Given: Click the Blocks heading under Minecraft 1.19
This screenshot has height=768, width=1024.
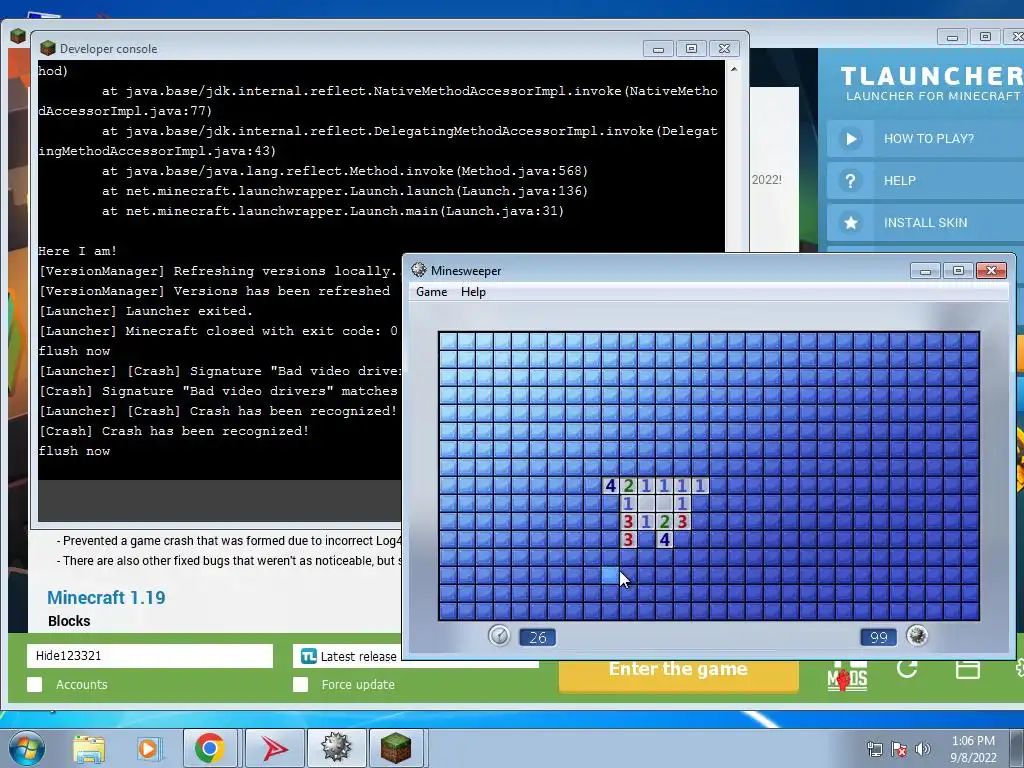Looking at the screenshot, I should pos(69,621).
